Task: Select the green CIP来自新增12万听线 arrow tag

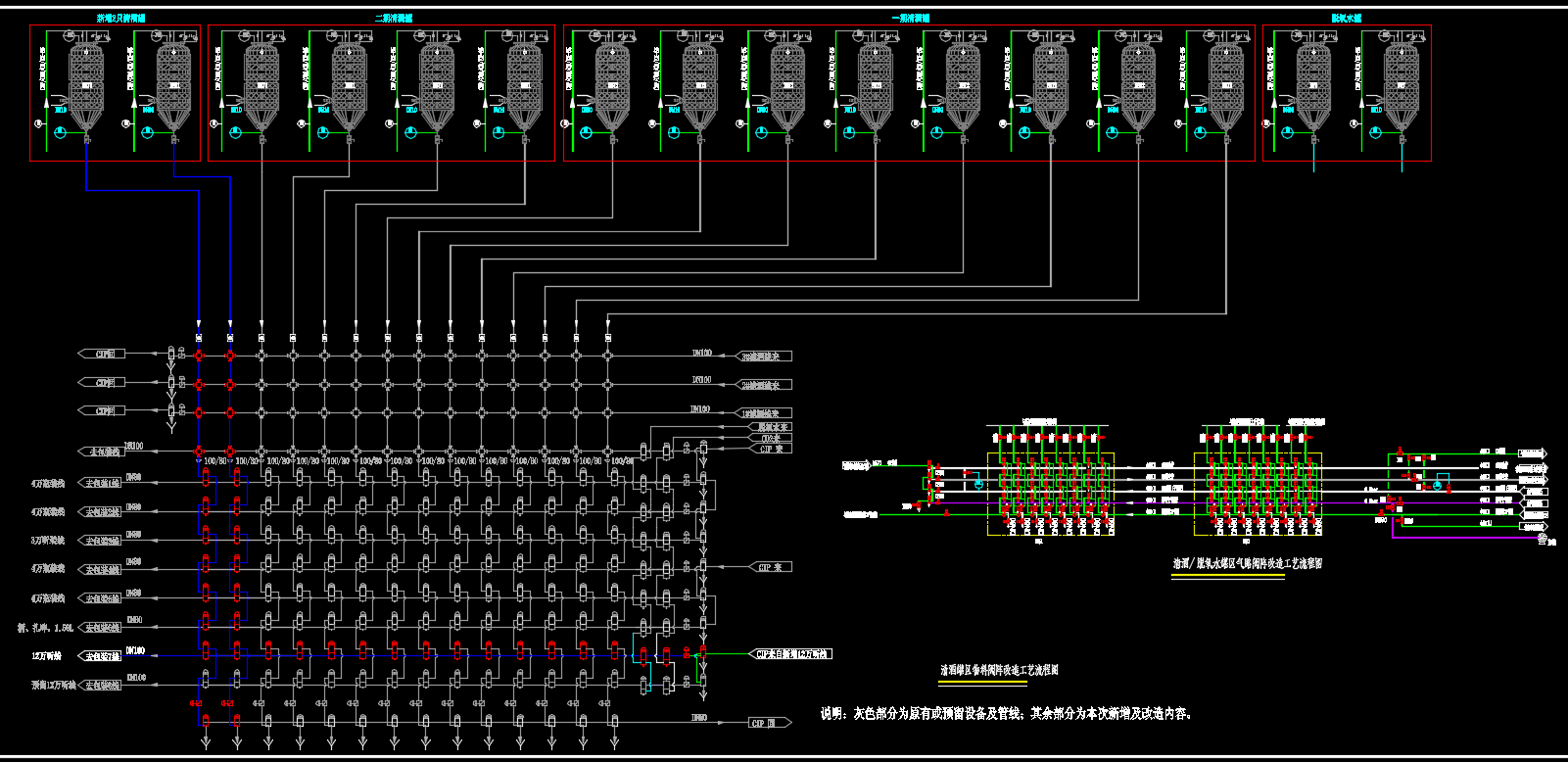Action: pos(791,653)
